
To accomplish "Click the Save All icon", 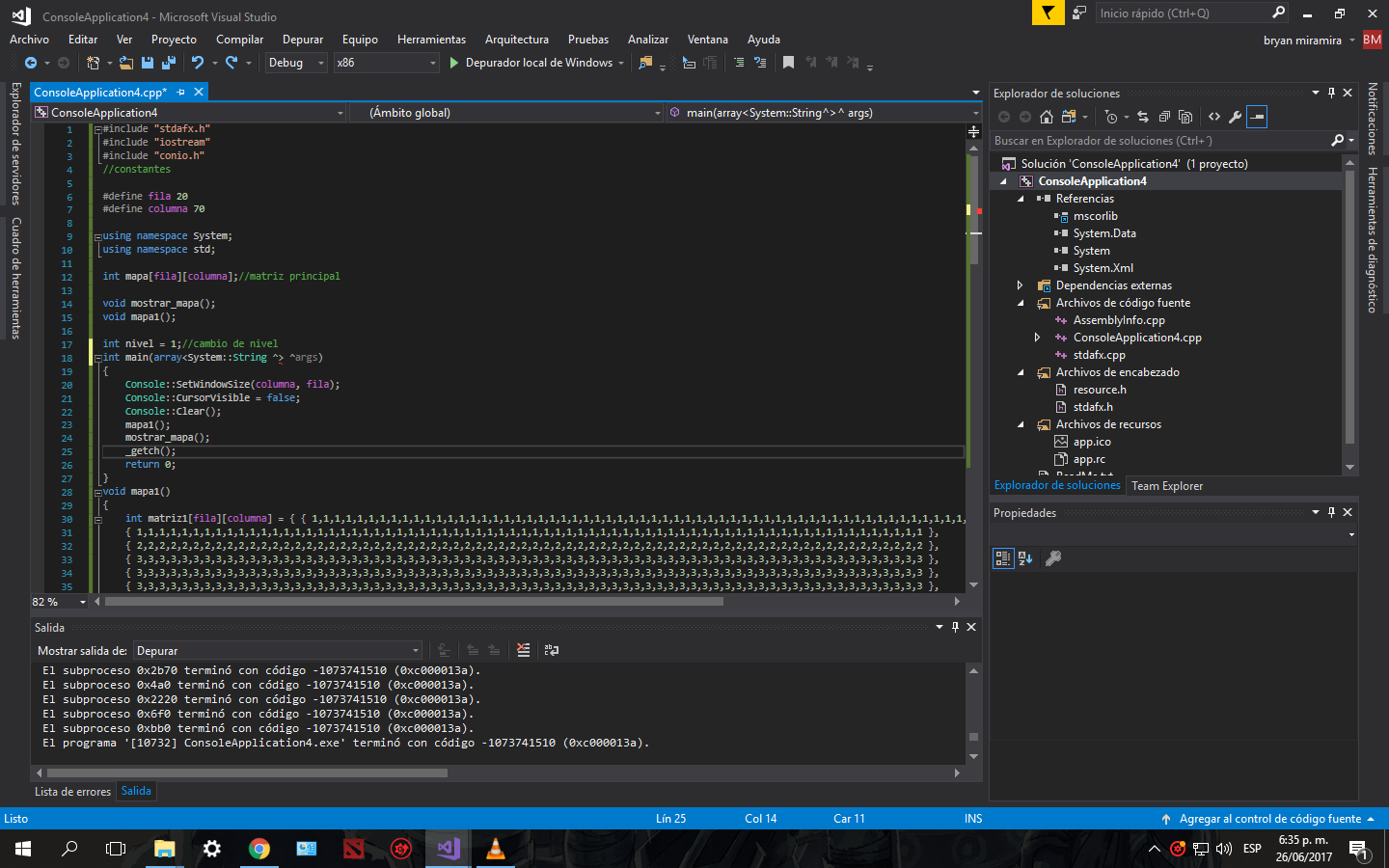I will tap(169, 63).
